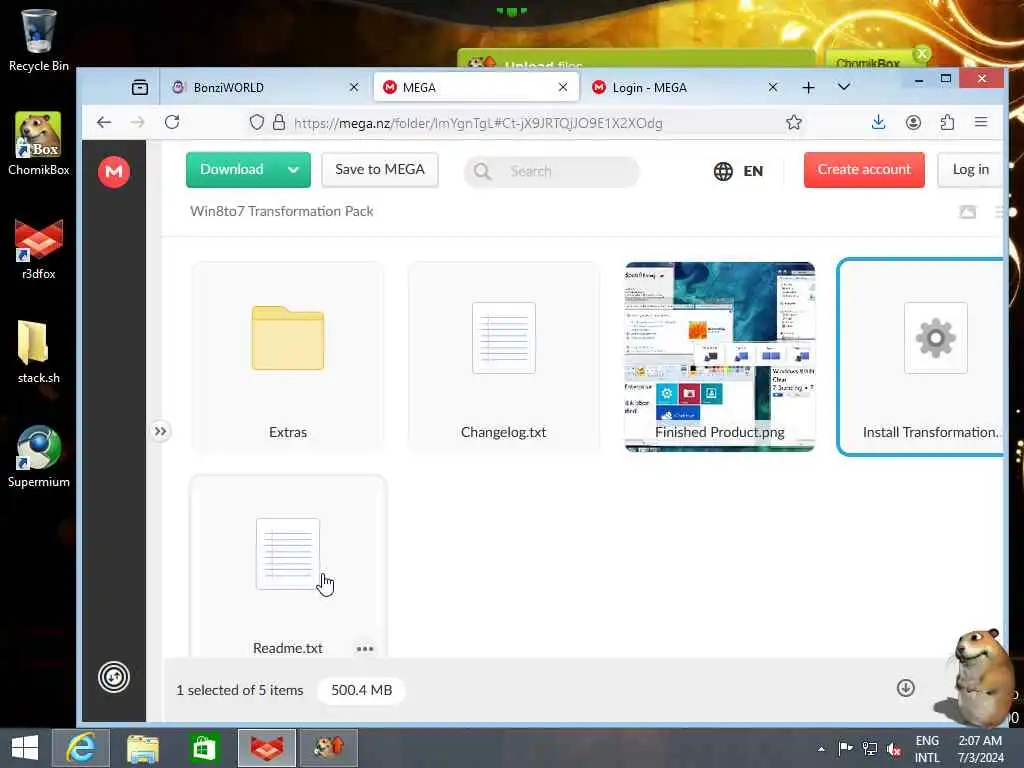Click the download arrow icon in the status bar
This screenshot has height=768, width=1024.
(905, 688)
